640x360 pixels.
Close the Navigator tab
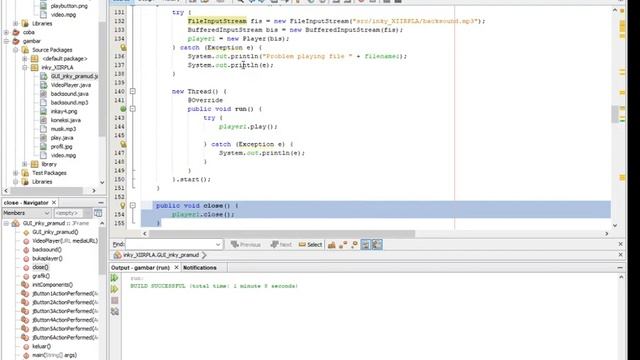(54, 202)
